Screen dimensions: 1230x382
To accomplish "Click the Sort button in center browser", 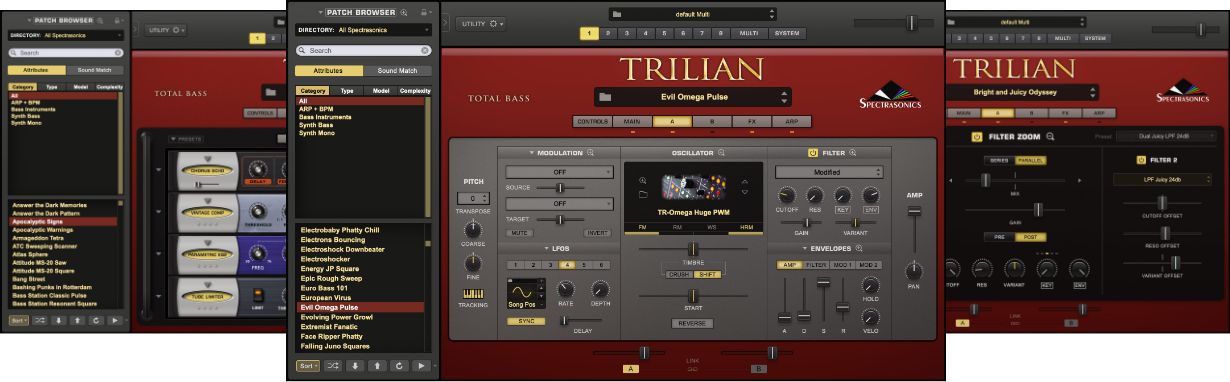I will [x=309, y=366].
